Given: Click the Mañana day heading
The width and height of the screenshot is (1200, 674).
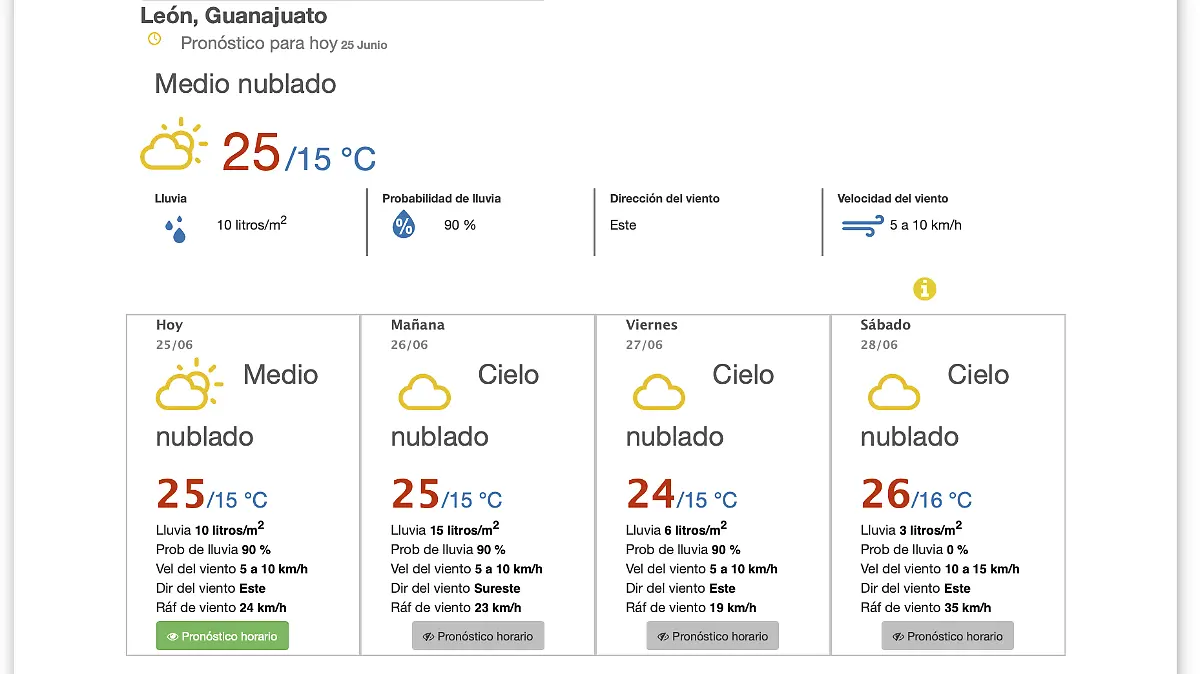Looking at the screenshot, I should tap(418, 325).
